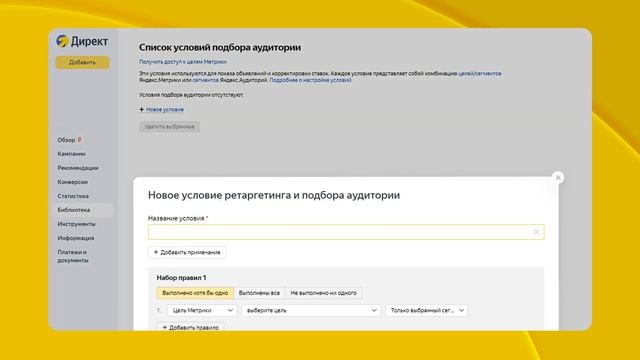This screenshot has height=360, width=640.
Task: Open Информация in sidebar
Action: pyautogui.click(x=76, y=238)
